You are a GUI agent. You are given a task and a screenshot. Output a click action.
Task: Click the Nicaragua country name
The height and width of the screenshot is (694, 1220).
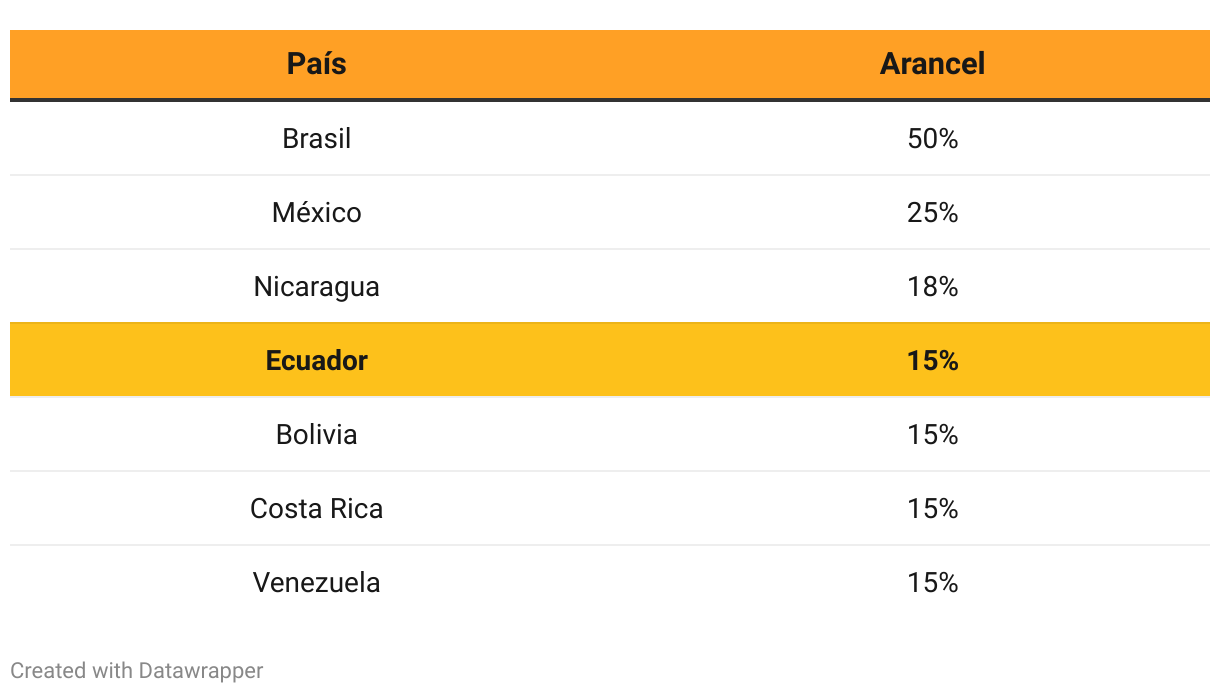tap(317, 286)
